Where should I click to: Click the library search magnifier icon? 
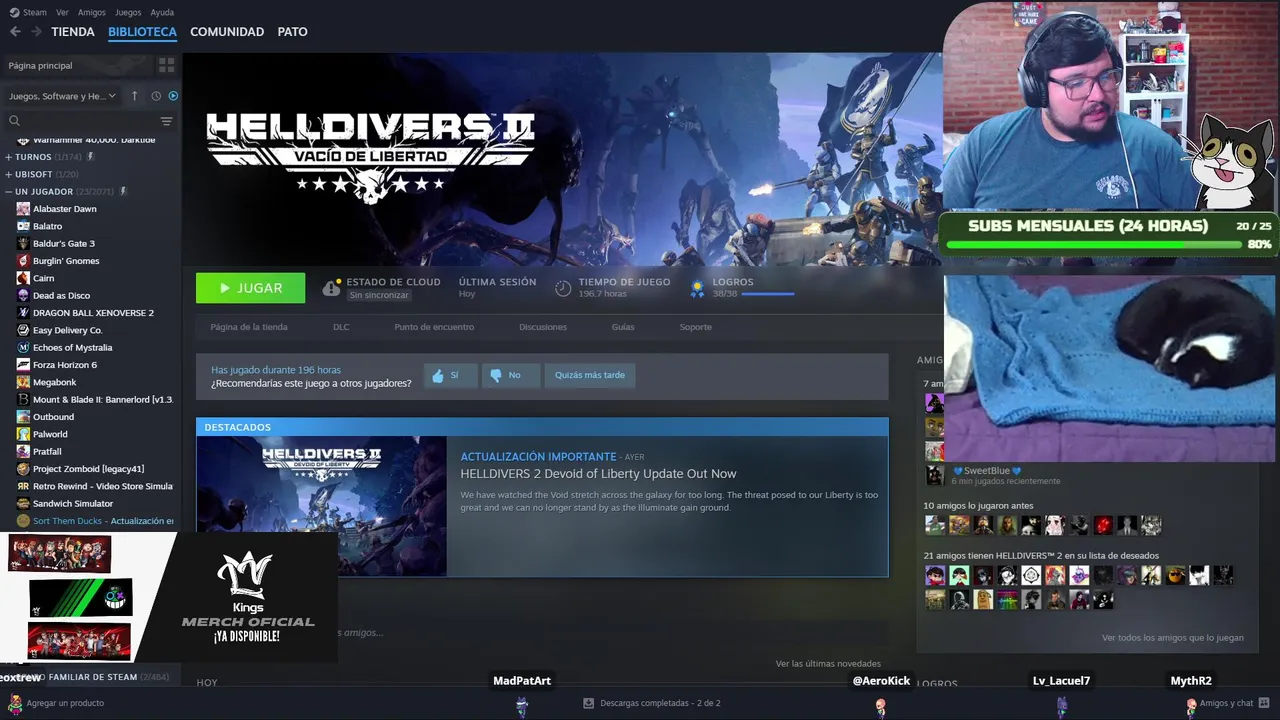[14, 121]
